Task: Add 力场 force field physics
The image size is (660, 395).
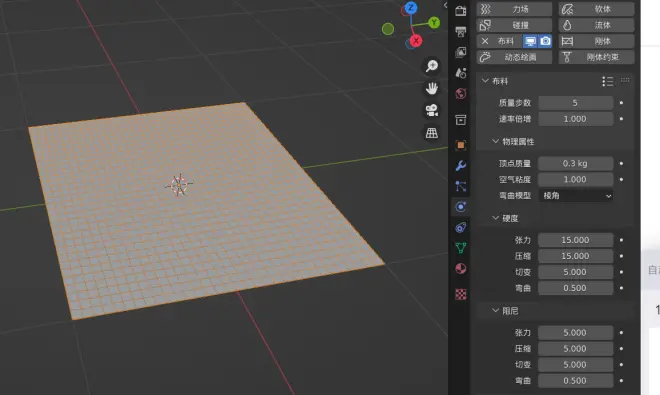Action: [514, 9]
